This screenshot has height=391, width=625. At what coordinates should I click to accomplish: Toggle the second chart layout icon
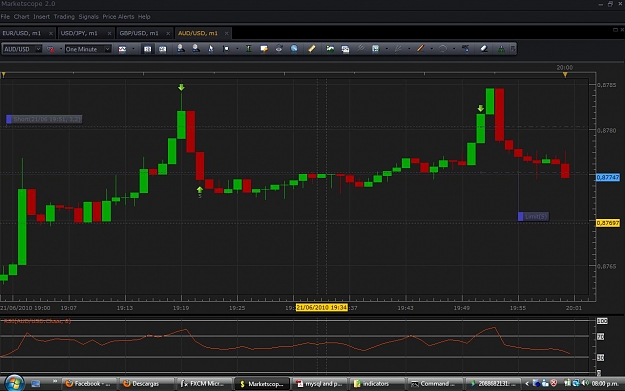163,49
